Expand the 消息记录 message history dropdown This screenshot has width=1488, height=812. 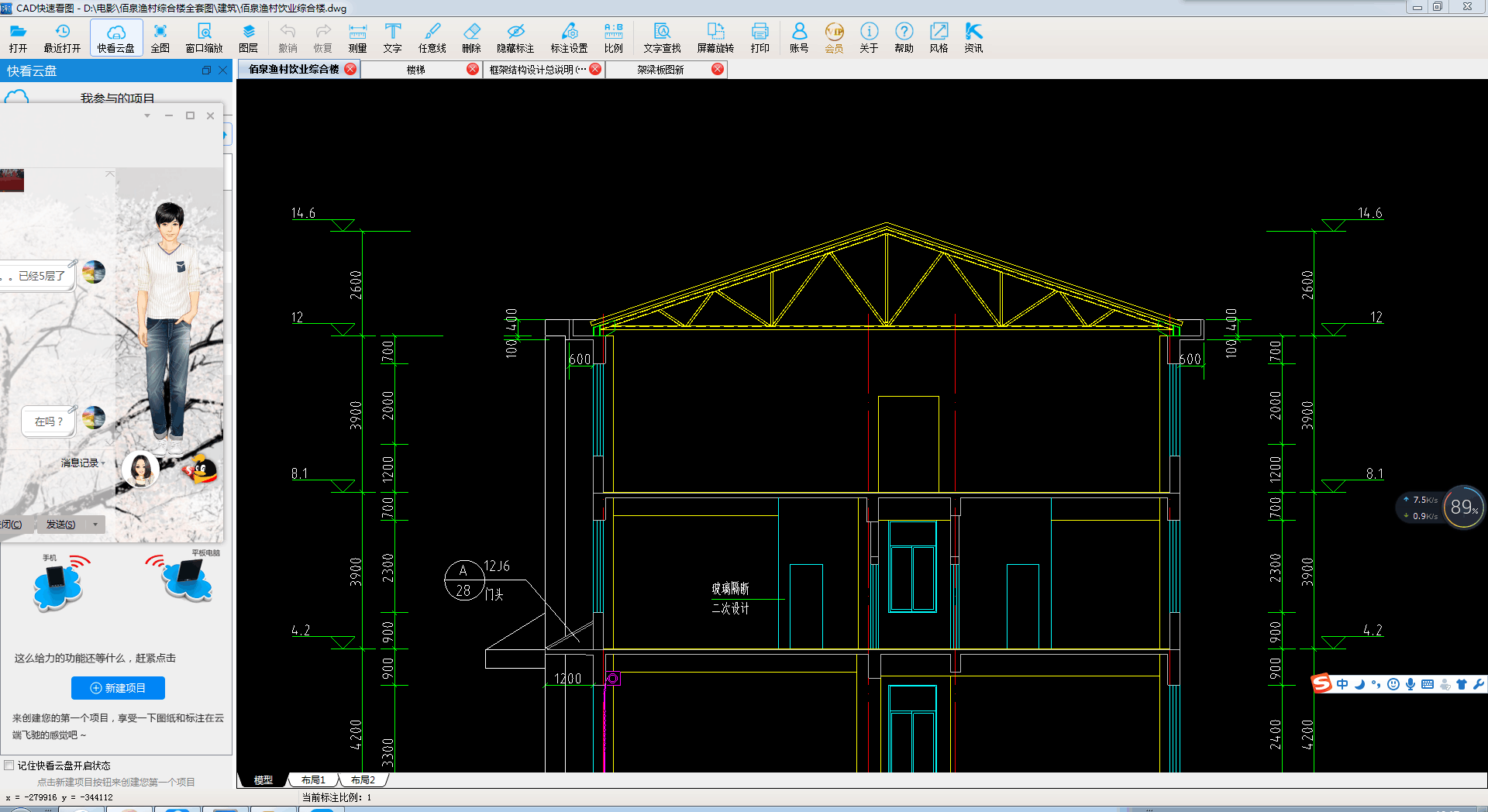(83, 463)
